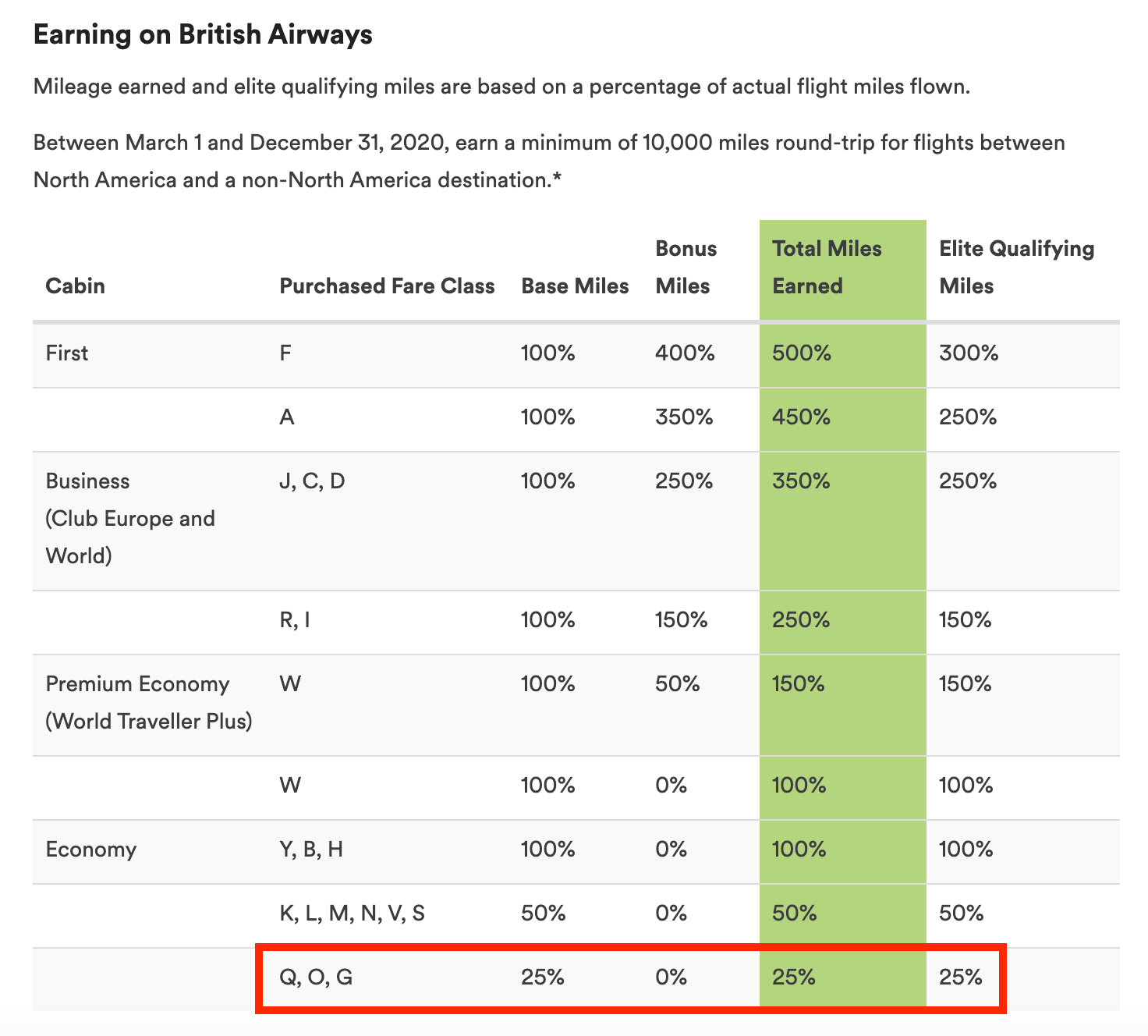The height and width of the screenshot is (1036, 1148).
Task: Click the 500% total miles cell
Action: pos(802,353)
